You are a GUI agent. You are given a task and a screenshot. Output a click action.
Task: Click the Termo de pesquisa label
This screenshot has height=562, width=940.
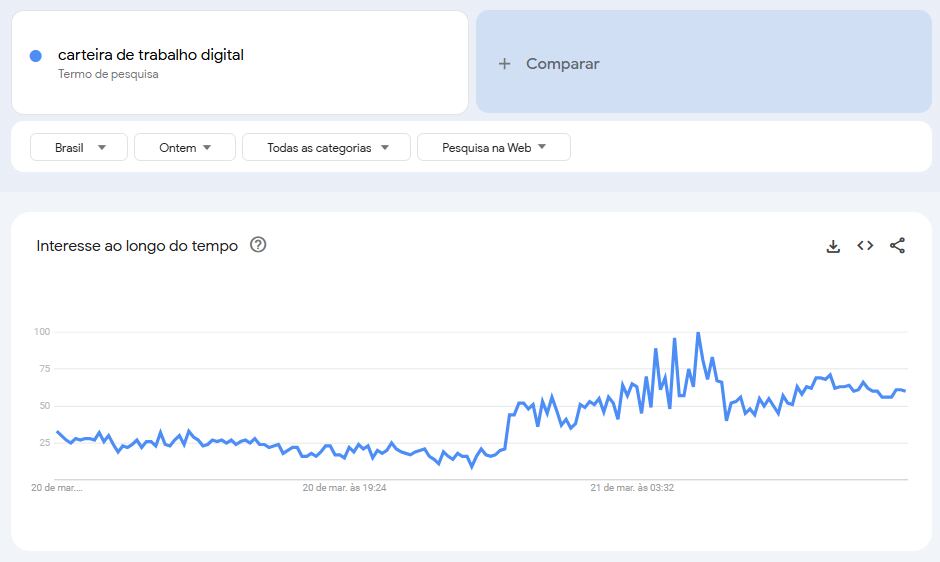[x=108, y=74]
